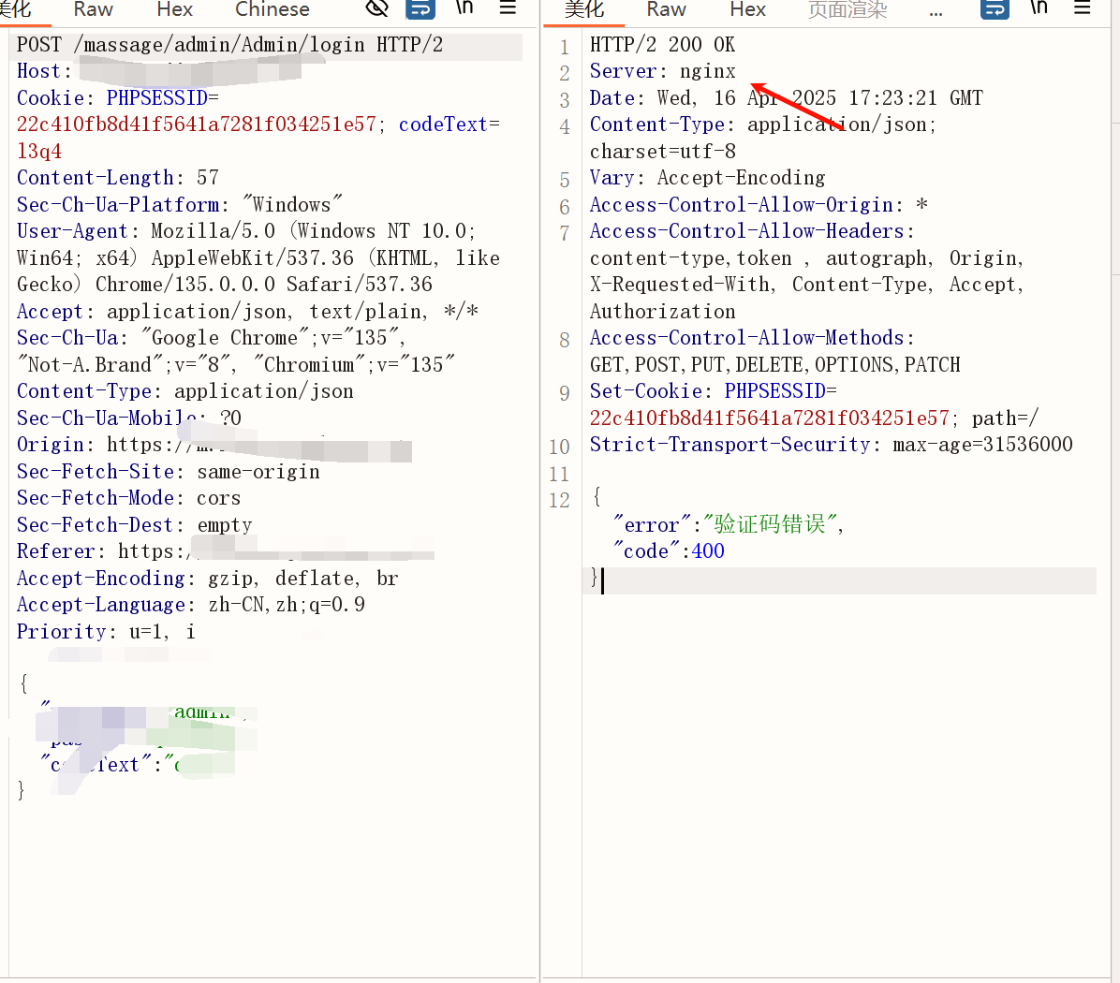The width and height of the screenshot is (1120, 983).
Task: Click the closing brace of the response JSON
Action: click(594, 577)
